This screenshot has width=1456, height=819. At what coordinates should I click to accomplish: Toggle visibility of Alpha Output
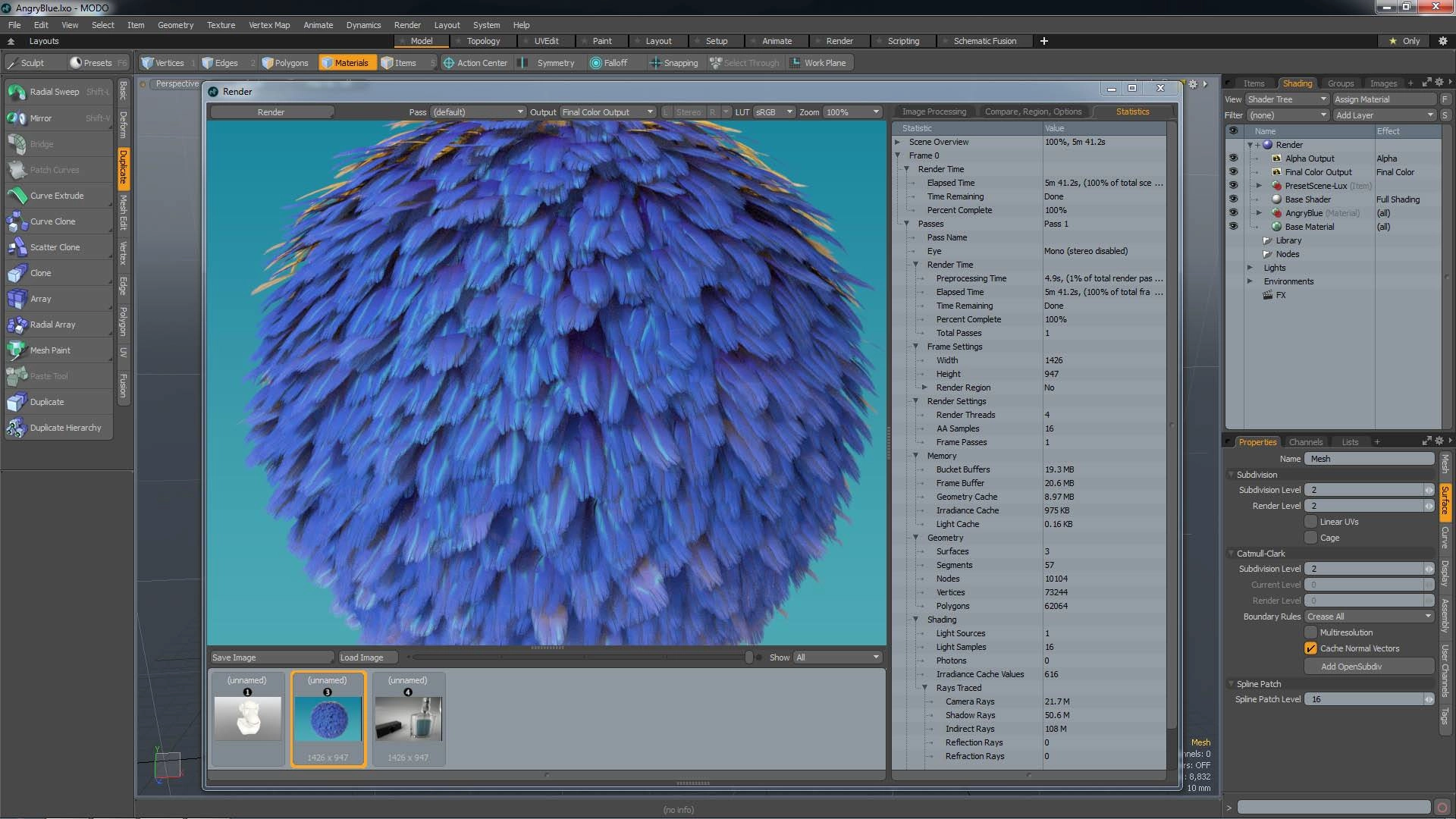point(1233,158)
